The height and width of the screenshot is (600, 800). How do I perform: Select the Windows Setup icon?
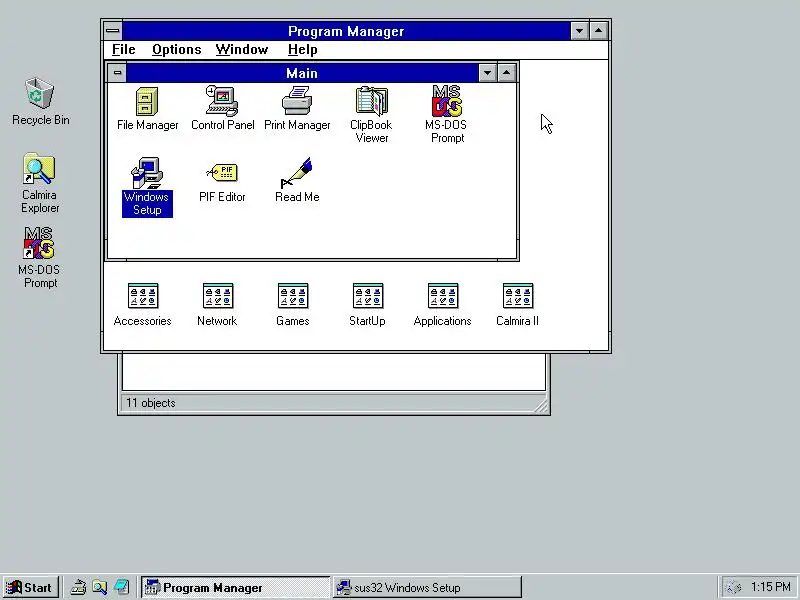point(147,187)
